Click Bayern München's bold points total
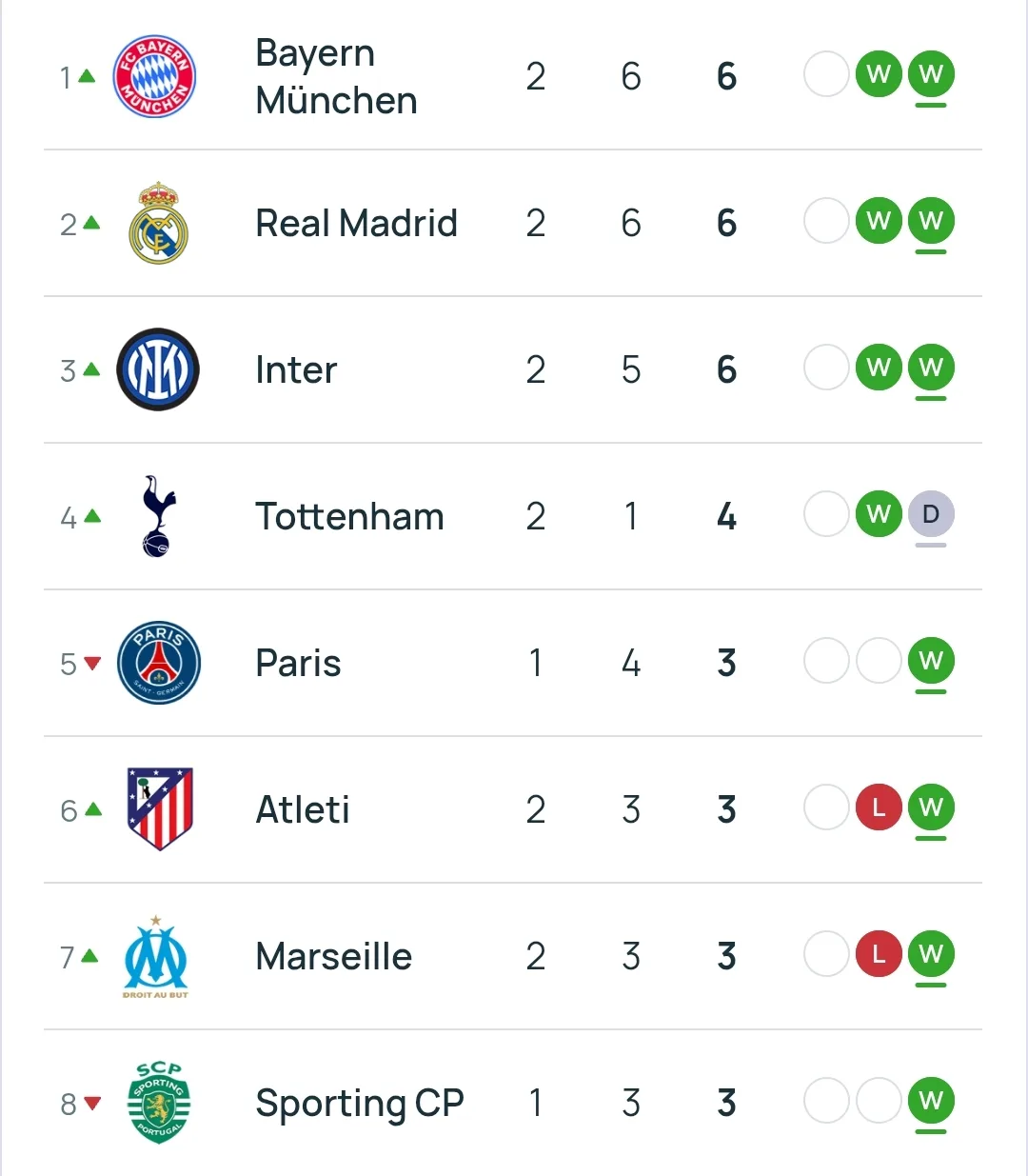 pos(726,76)
